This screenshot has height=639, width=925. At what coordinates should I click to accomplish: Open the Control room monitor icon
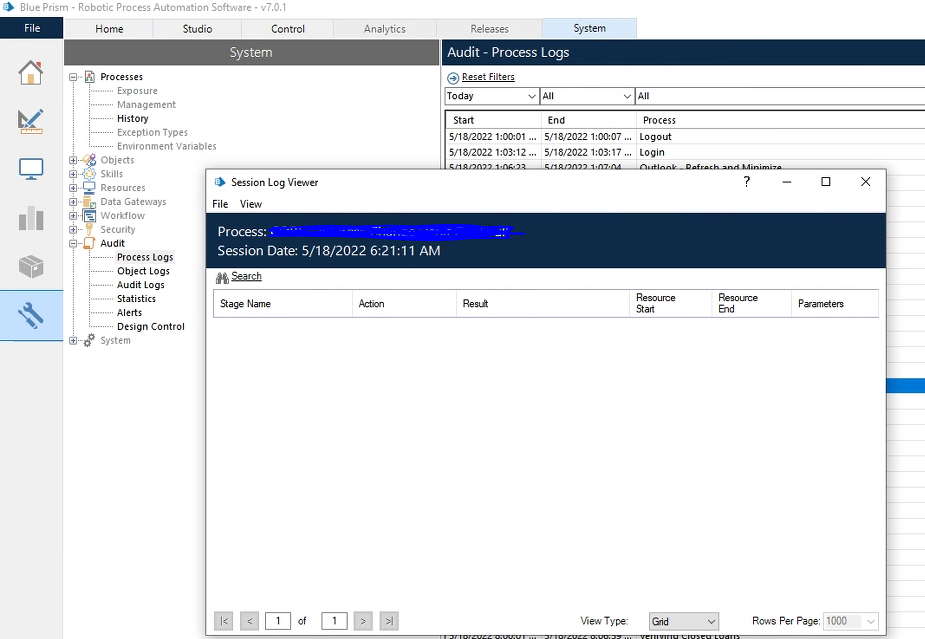(x=31, y=169)
